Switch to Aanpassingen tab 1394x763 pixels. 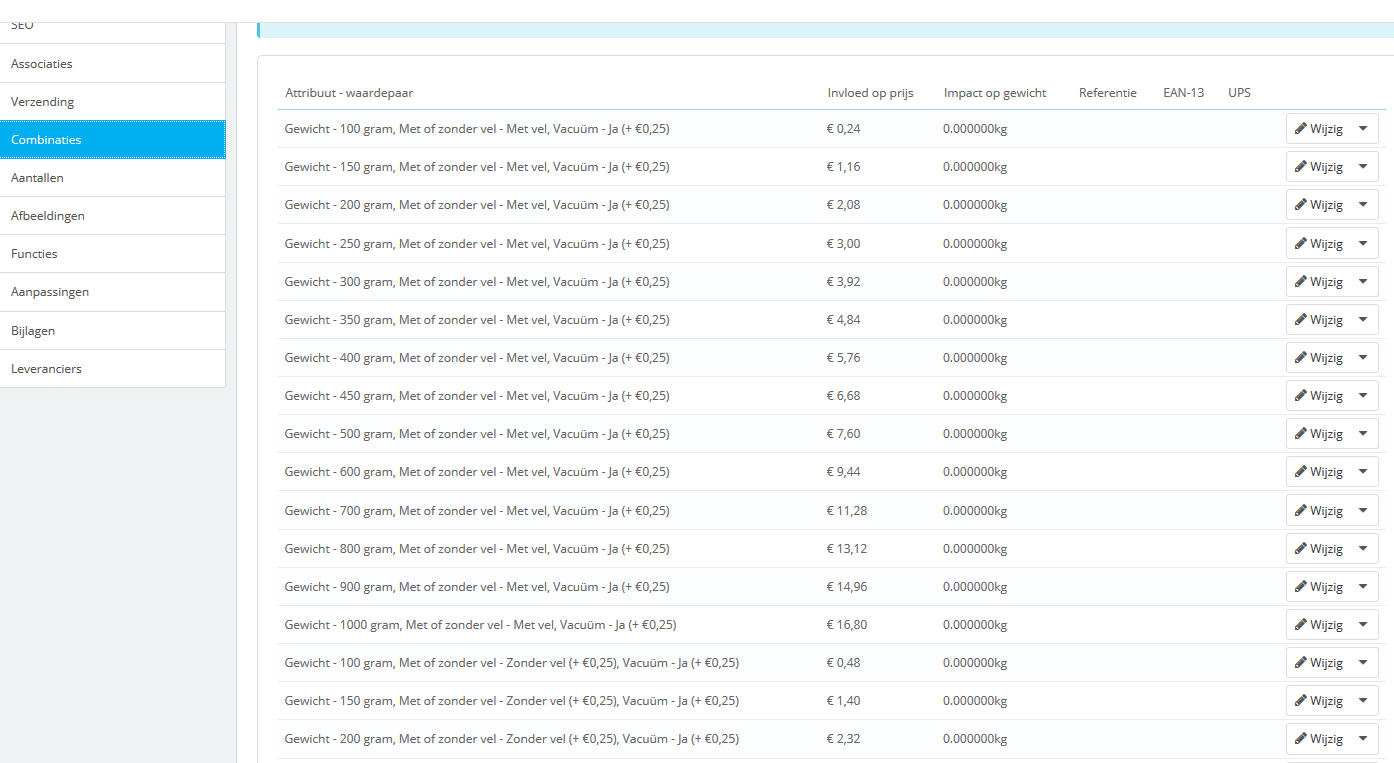tap(112, 291)
